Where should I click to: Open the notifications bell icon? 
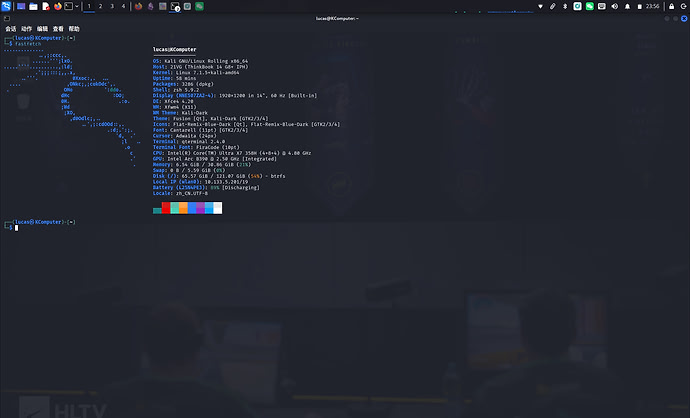628,7
